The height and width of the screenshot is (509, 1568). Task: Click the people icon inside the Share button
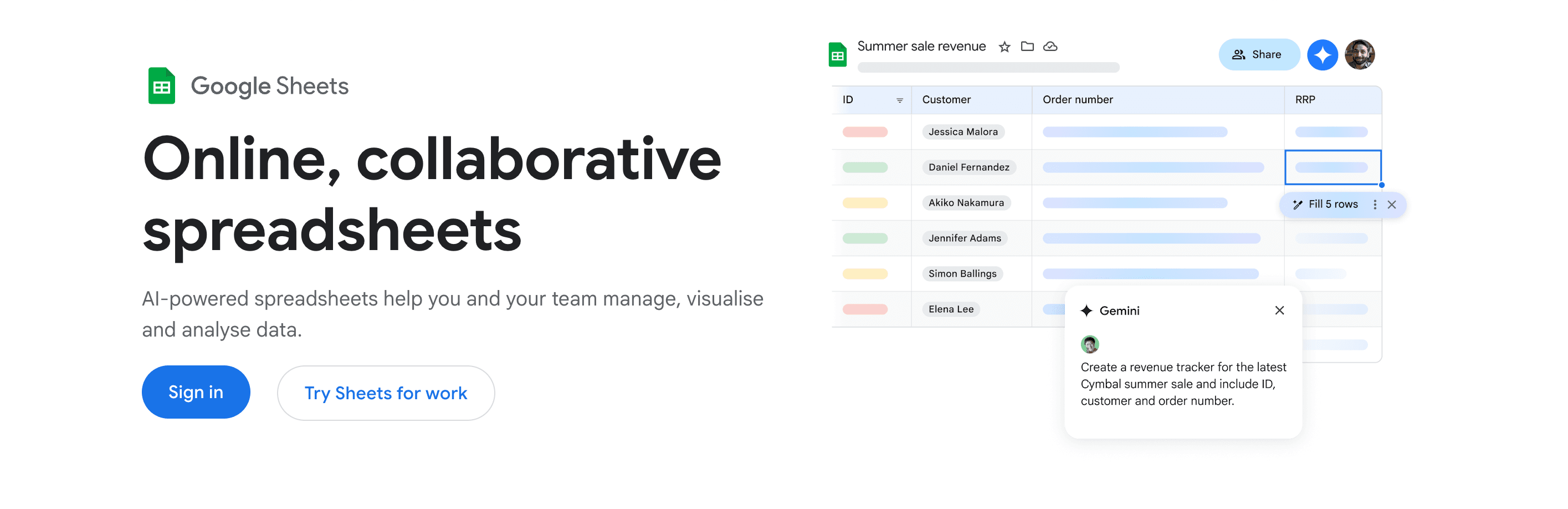tap(1238, 54)
